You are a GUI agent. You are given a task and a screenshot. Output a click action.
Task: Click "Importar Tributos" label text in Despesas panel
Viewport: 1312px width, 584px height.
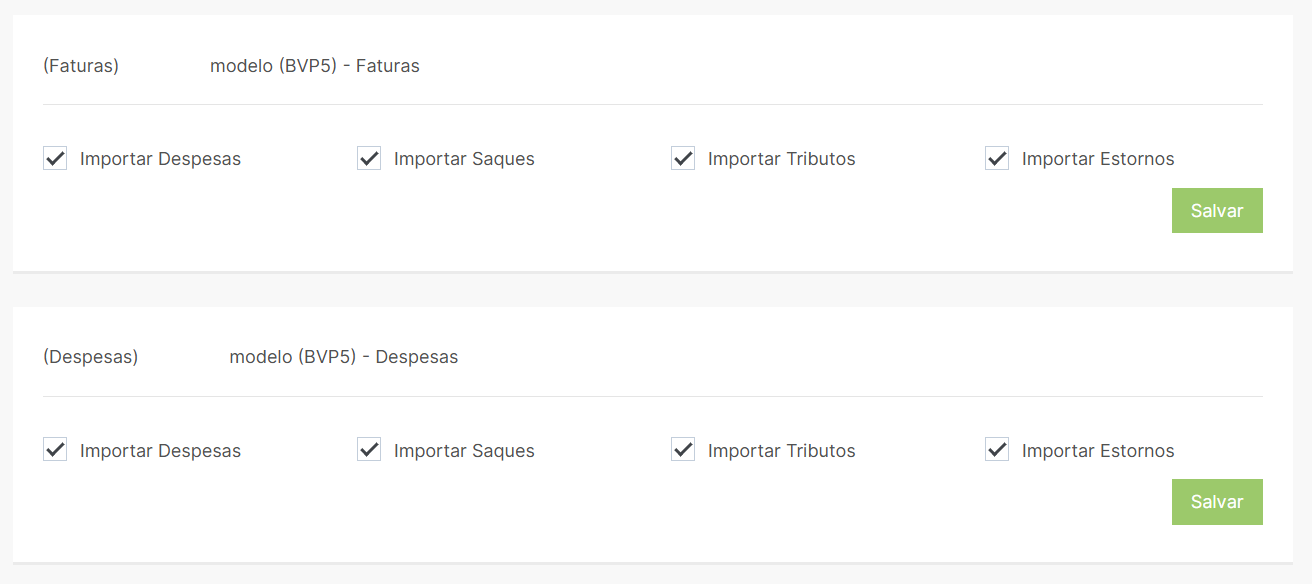point(781,451)
